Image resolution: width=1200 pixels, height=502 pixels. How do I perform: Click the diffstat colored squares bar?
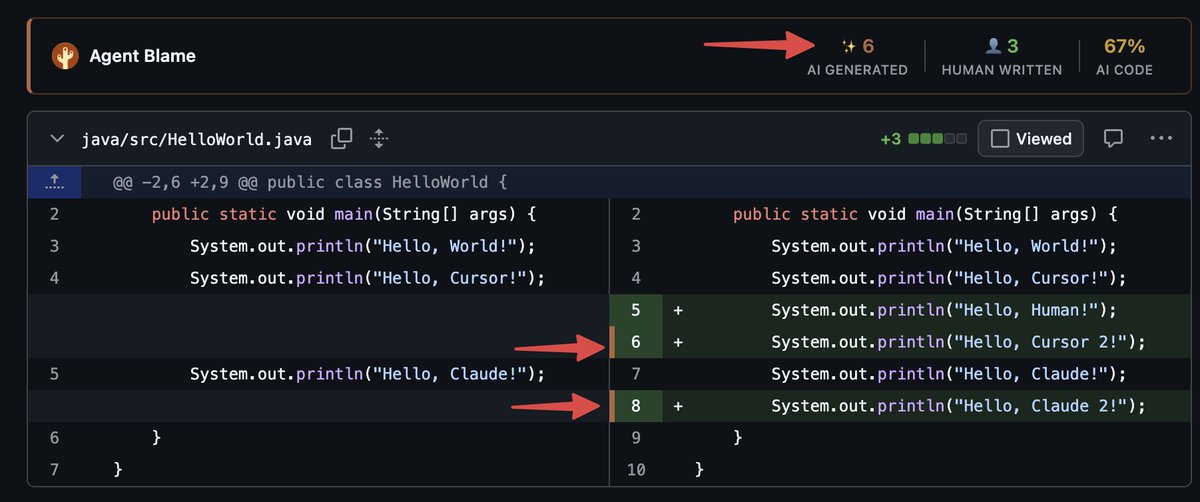pos(937,139)
